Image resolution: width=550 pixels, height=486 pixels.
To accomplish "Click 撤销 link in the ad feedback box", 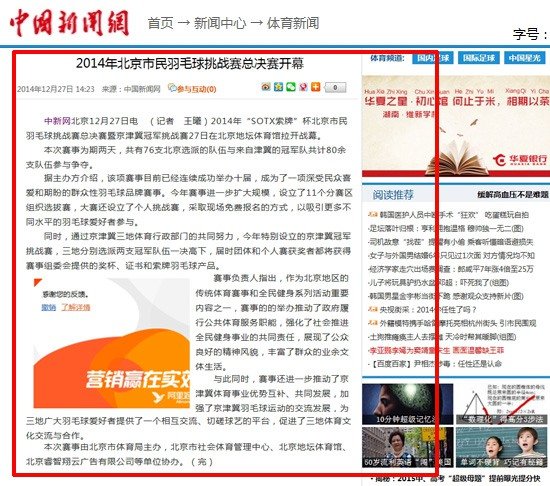I will point(49,308).
